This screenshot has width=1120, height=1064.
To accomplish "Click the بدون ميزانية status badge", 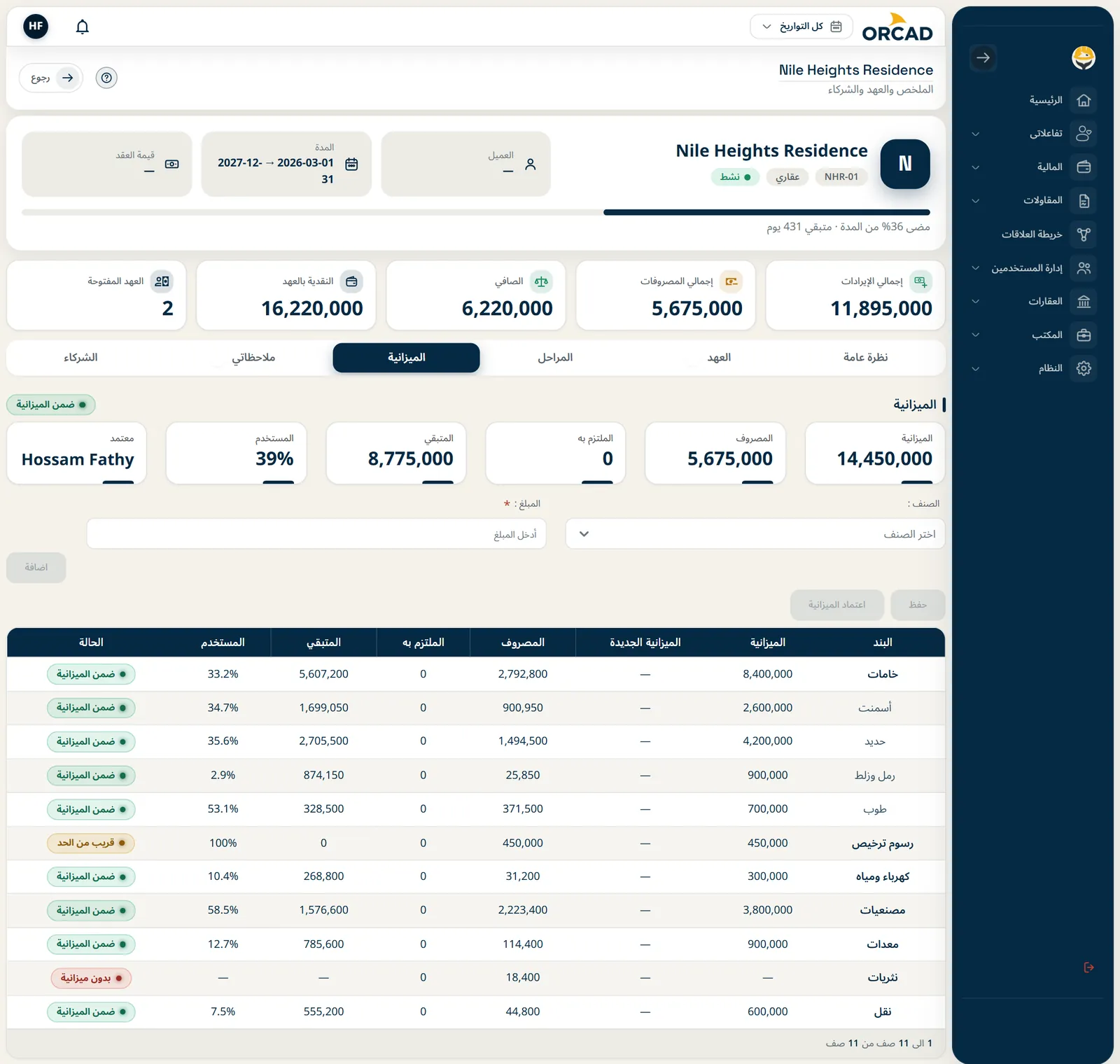I will [91, 978].
